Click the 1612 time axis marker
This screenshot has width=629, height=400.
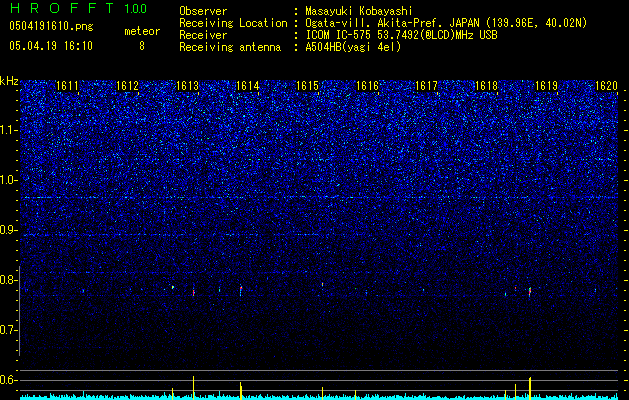click(127, 86)
